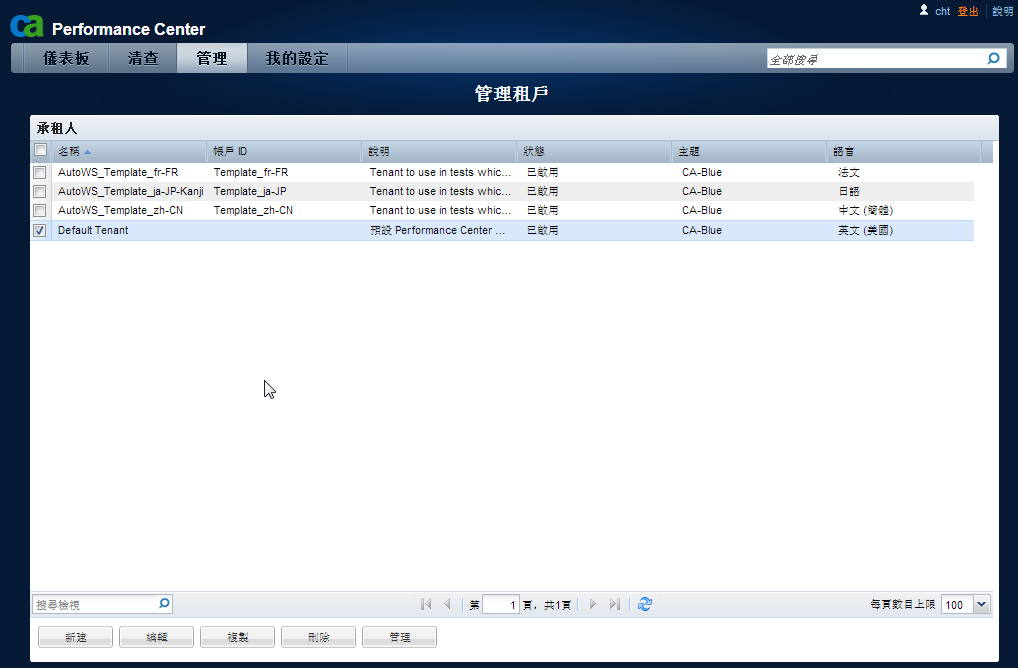Sort by the 說明 column header
This screenshot has height=668, width=1018.
pyautogui.click(x=438, y=151)
